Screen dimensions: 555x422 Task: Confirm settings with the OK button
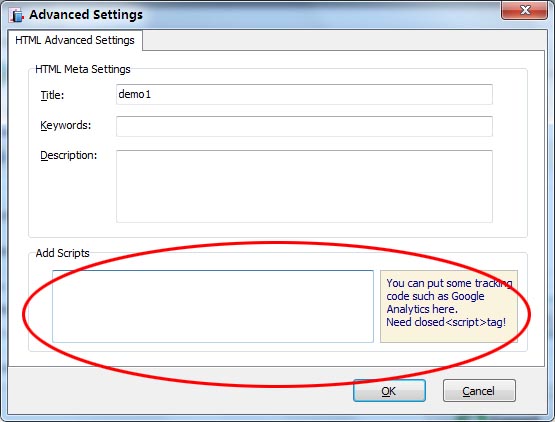[x=389, y=391]
